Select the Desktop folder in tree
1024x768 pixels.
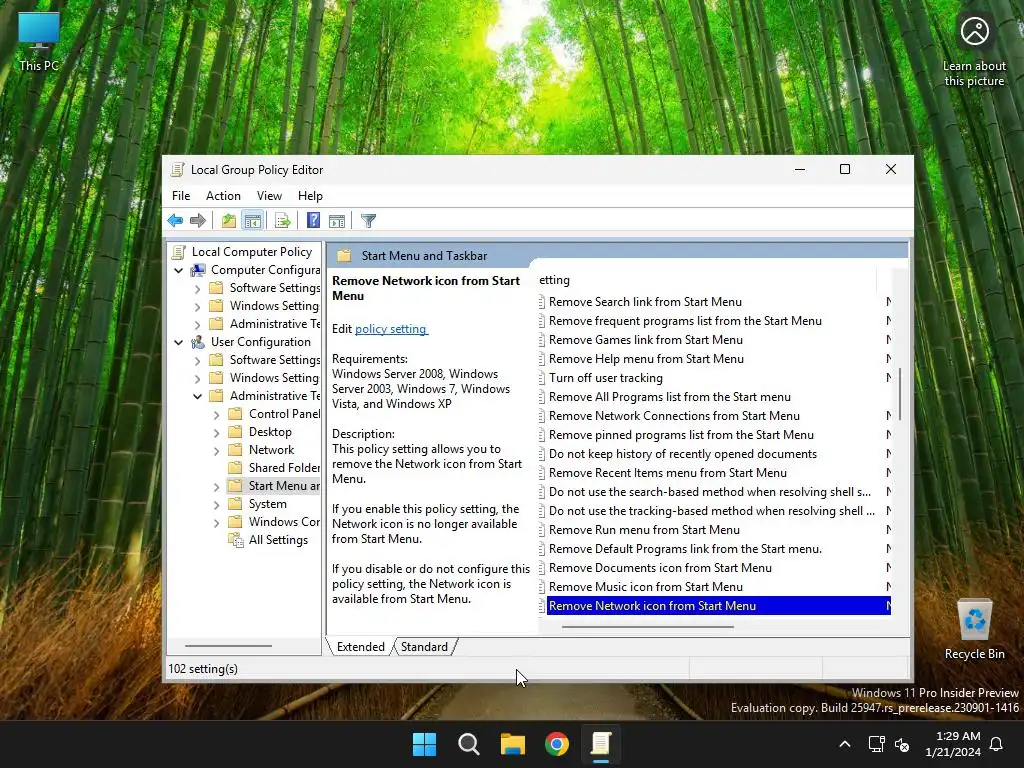270,432
